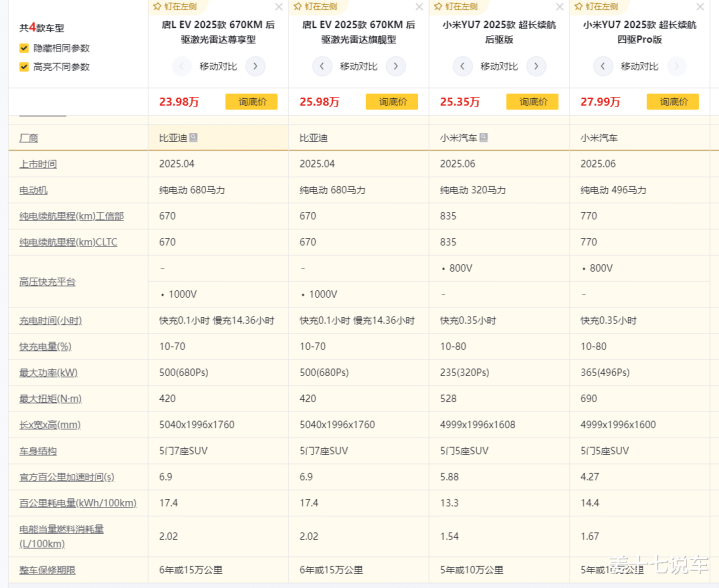Toggle 高亮不同参数 checkbox
The width and height of the screenshot is (719, 588).
24,67
